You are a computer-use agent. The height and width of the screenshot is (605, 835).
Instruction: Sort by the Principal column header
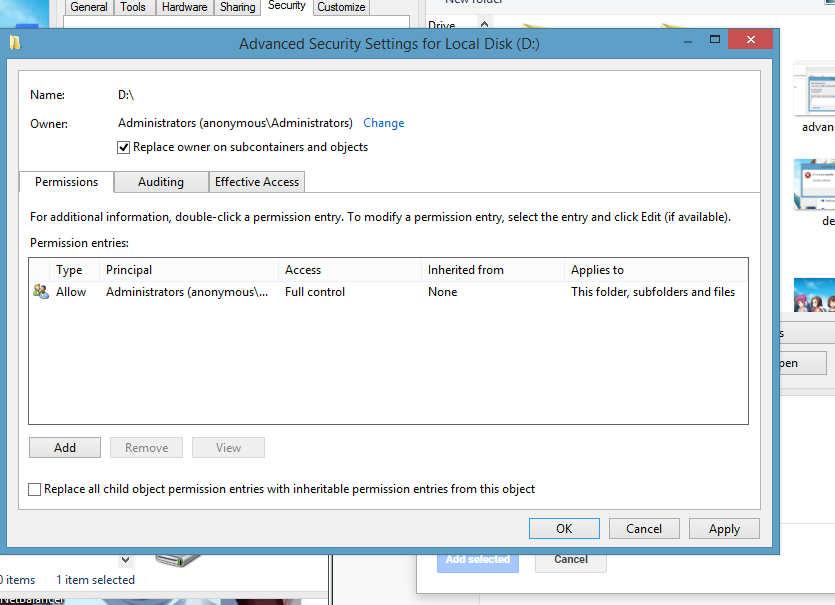189,270
